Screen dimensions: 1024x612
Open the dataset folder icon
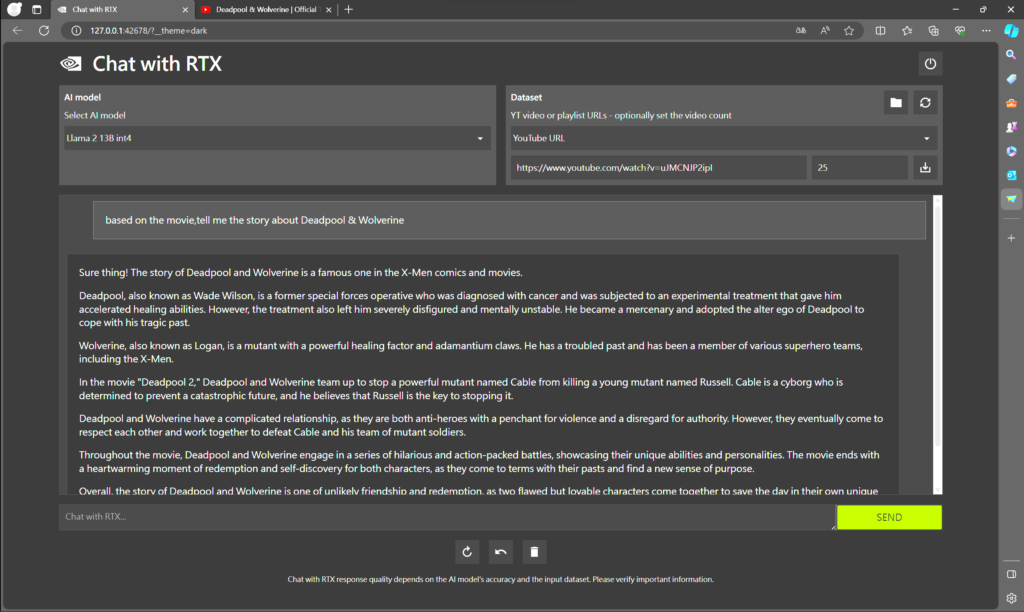896,102
